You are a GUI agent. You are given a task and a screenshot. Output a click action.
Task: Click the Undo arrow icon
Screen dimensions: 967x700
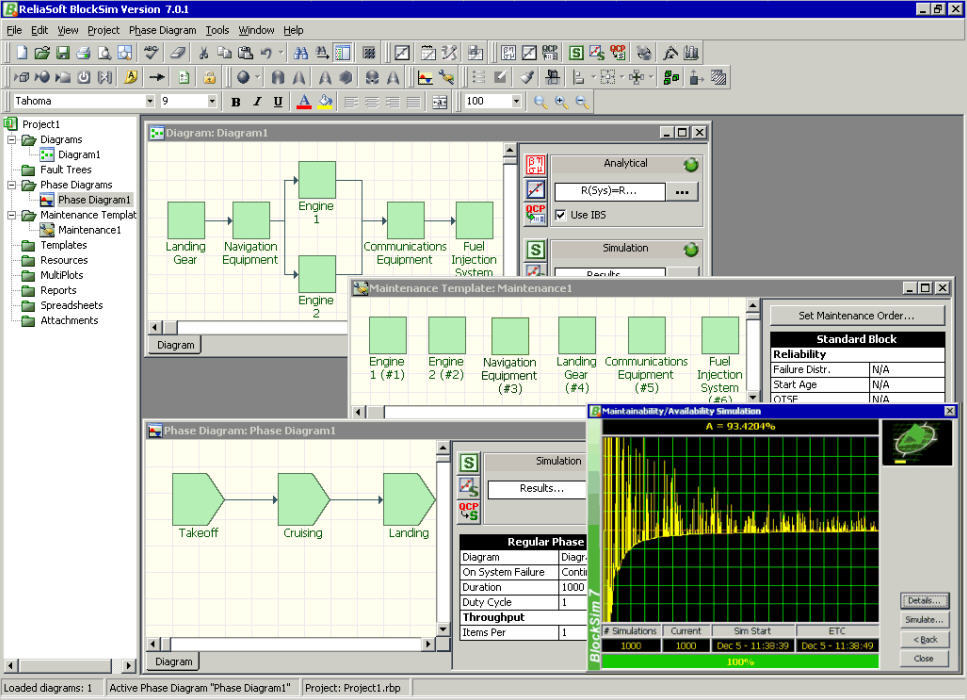[266, 53]
